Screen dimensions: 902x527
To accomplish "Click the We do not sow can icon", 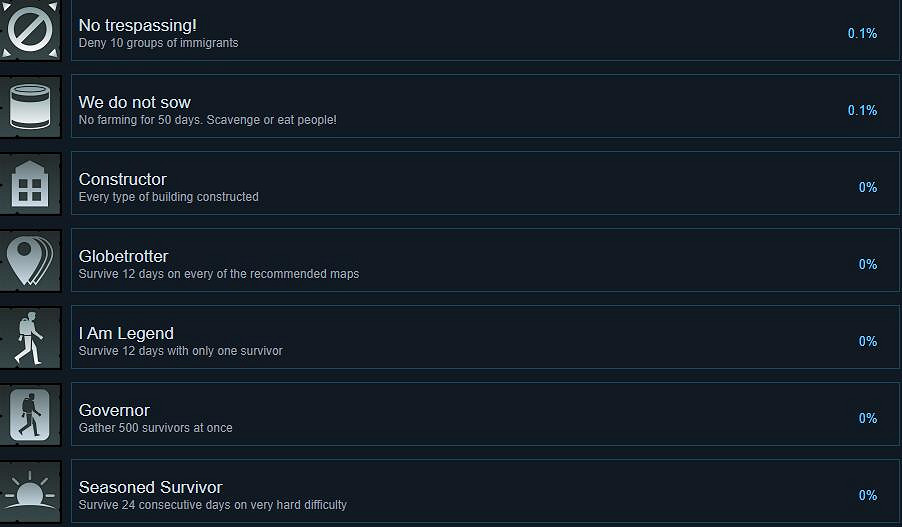I will [x=29, y=107].
